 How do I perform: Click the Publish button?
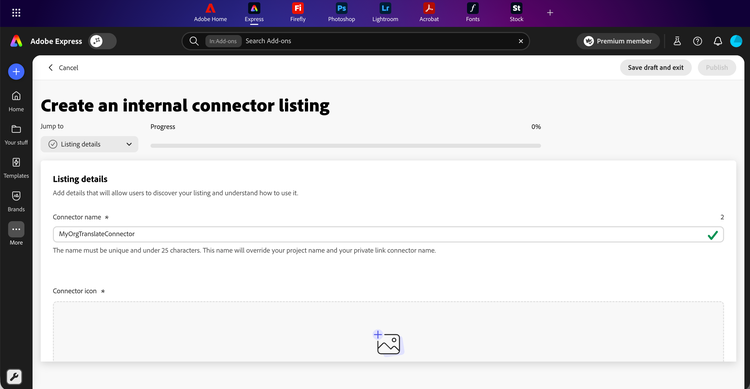(x=717, y=67)
